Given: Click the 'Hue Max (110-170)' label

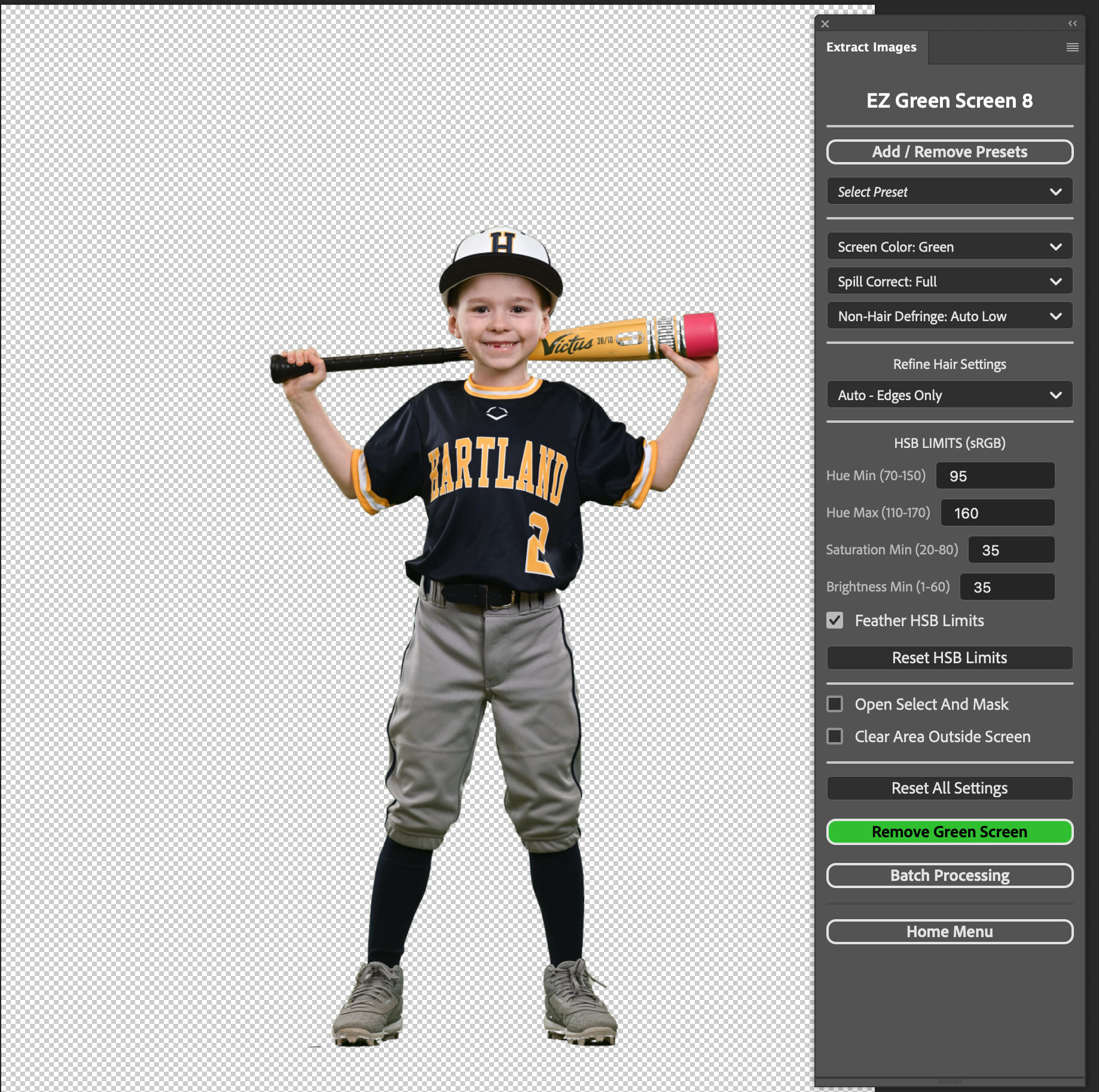Looking at the screenshot, I should [x=878, y=513].
